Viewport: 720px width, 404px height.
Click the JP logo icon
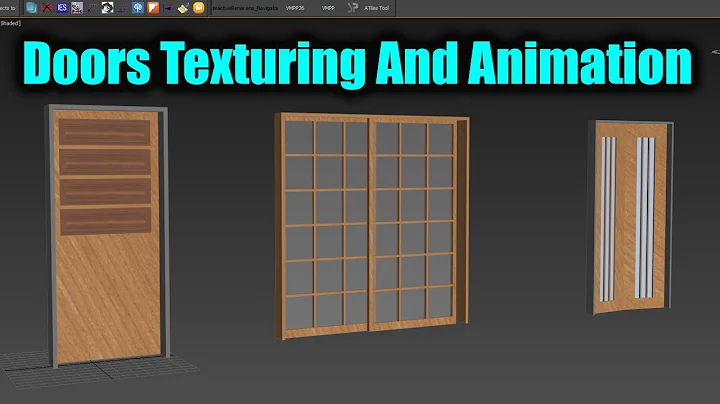click(x=352, y=7)
